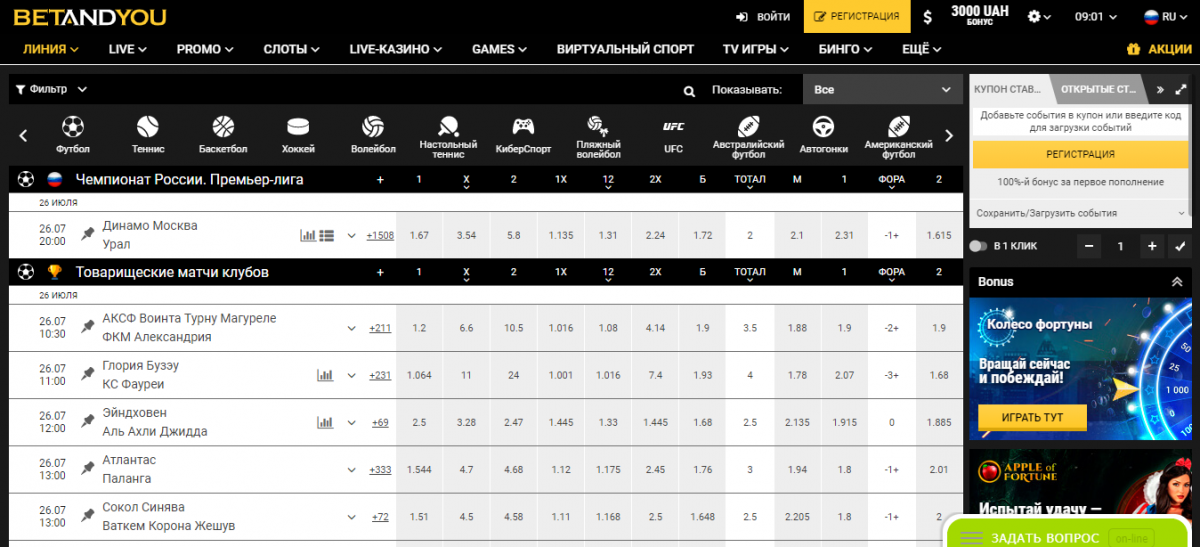
Task: Open the +333 markets link for Атлантас
Action: [x=380, y=469]
